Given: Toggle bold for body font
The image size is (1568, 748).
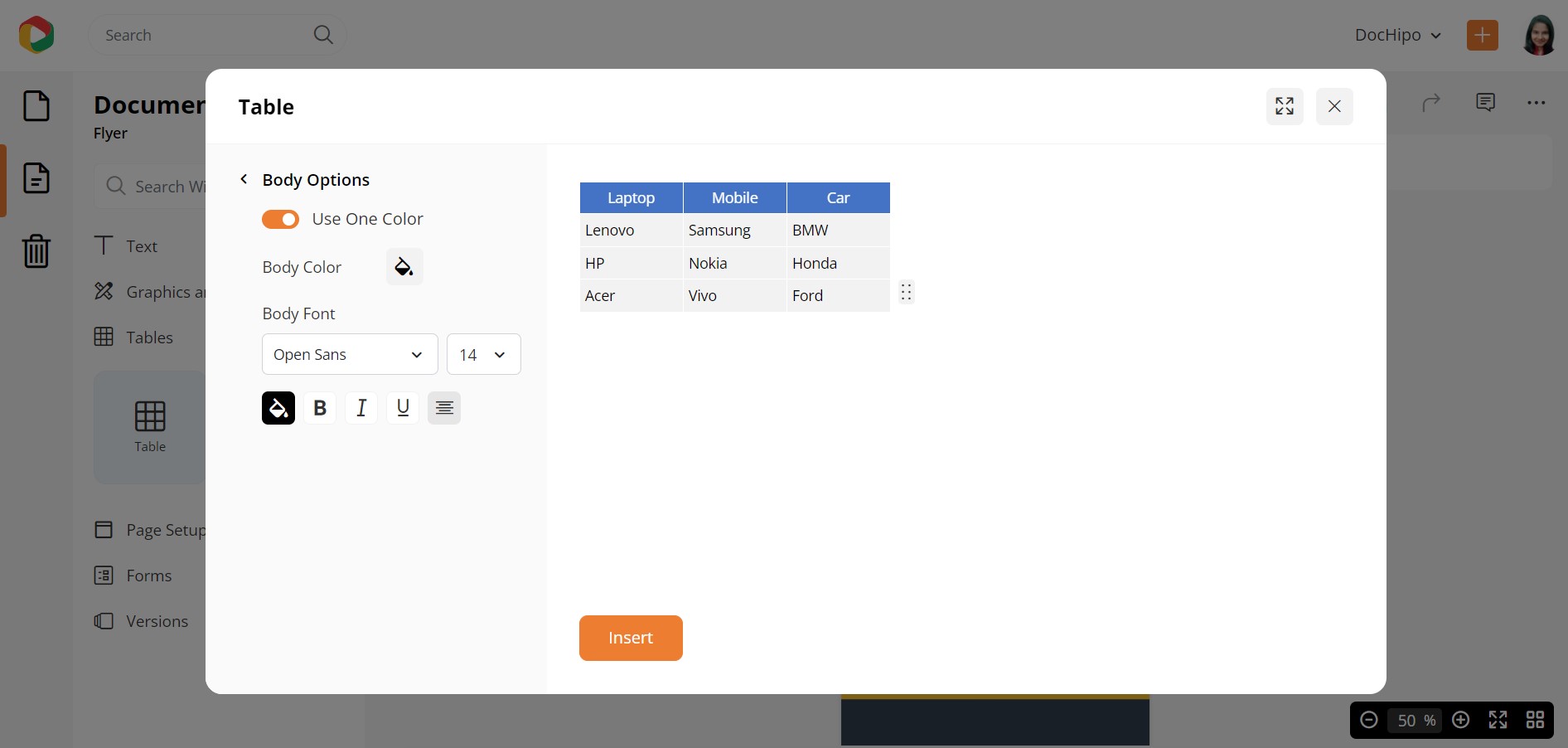Looking at the screenshot, I should 320,408.
